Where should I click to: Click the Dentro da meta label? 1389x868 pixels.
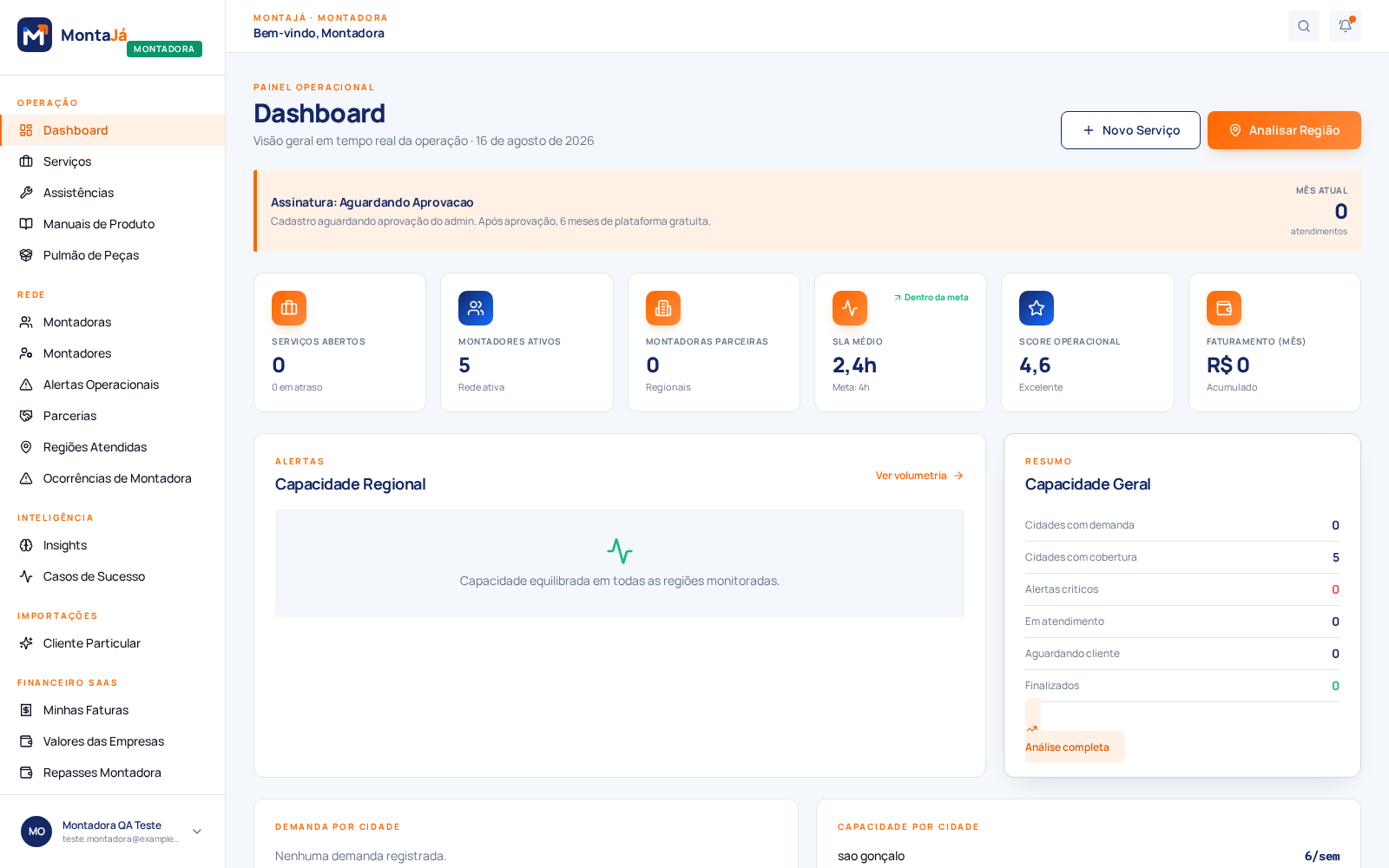pyautogui.click(x=931, y=298)
